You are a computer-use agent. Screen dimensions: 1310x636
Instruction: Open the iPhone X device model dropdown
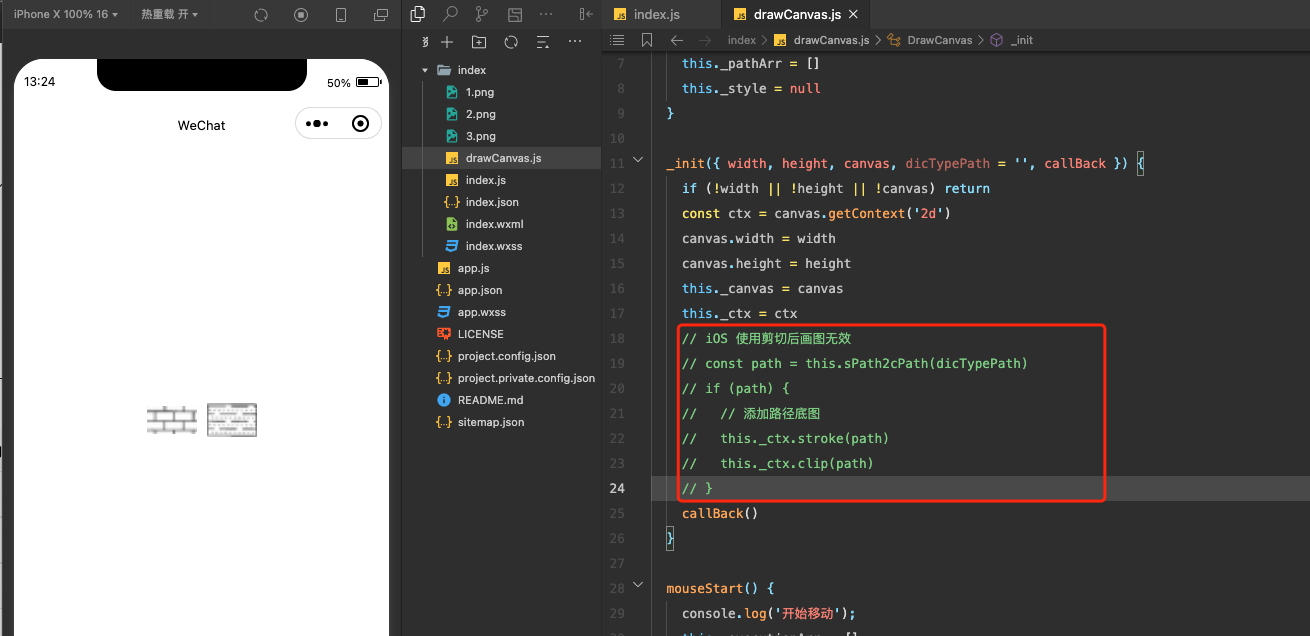pos(66,15)
